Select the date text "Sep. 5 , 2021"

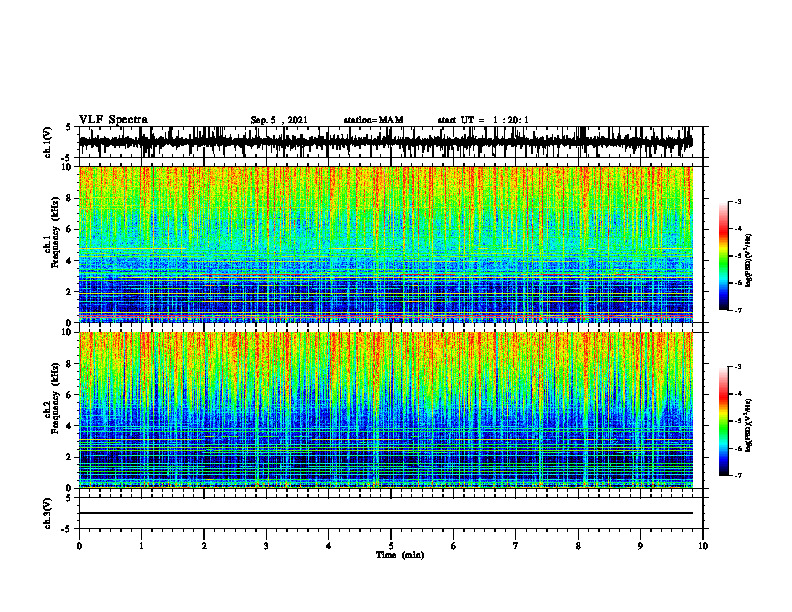coord(279,120)
